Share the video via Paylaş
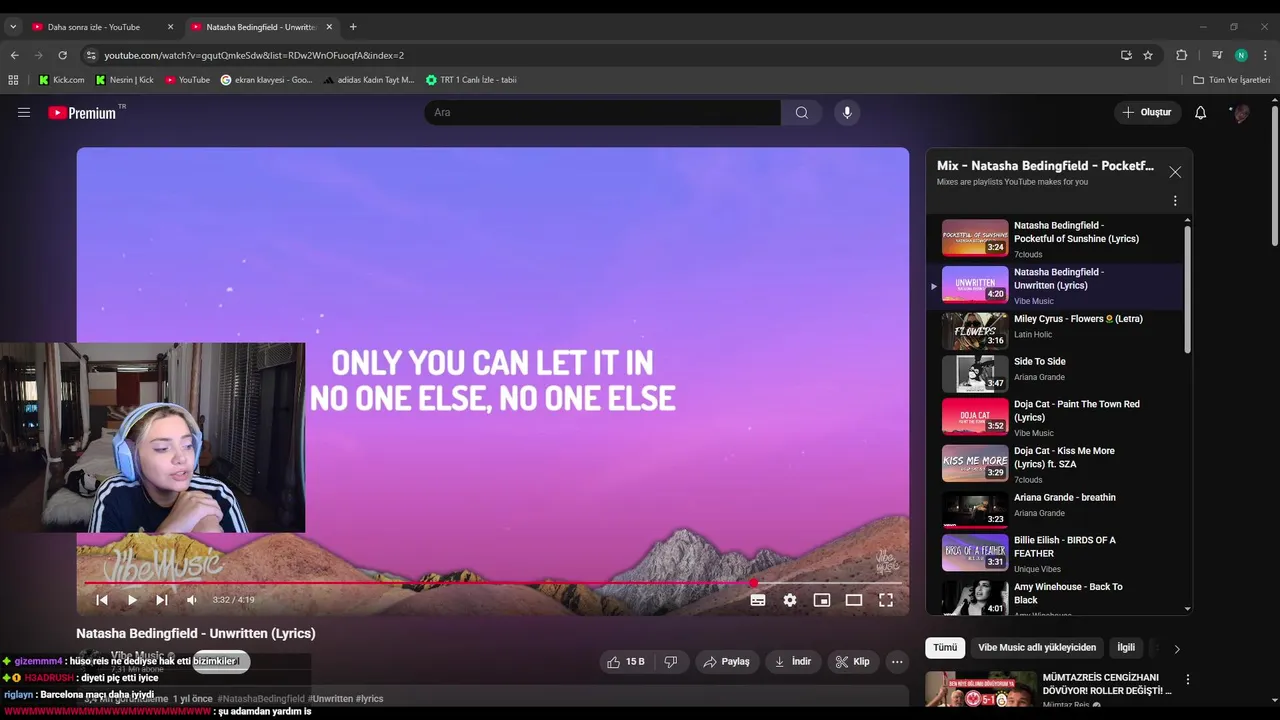 [727, 662]
